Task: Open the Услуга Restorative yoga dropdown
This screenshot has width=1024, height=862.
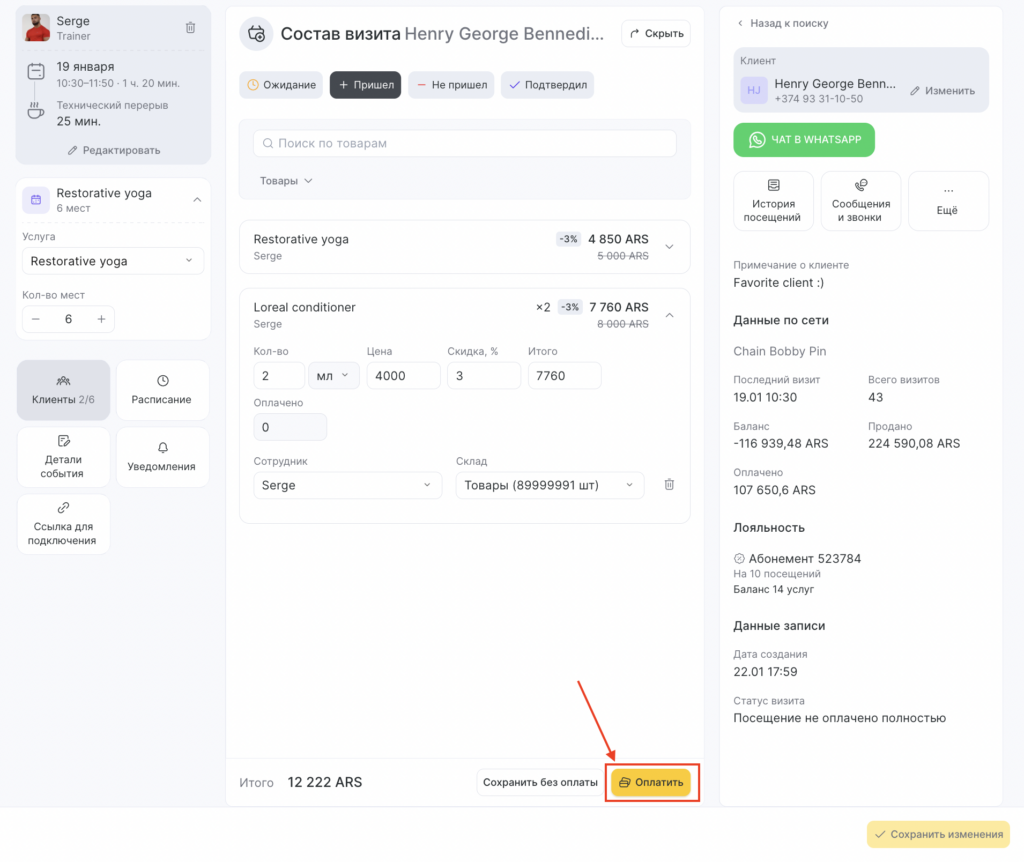Action: tap(112, 261)
